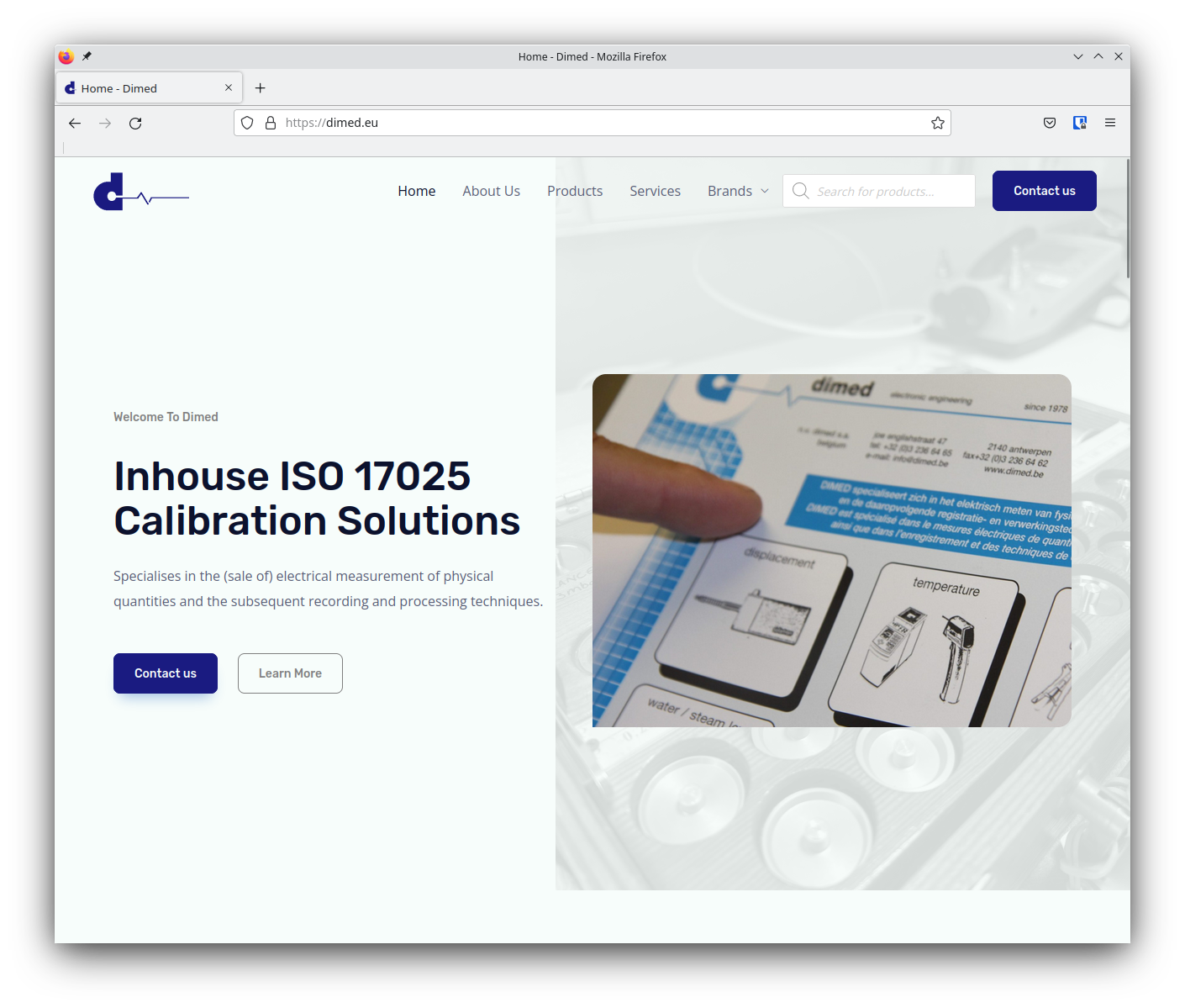Screen dimensions: 1185x1008
Task: Open the tracking protection shield icon
Action: pos(247,124)
